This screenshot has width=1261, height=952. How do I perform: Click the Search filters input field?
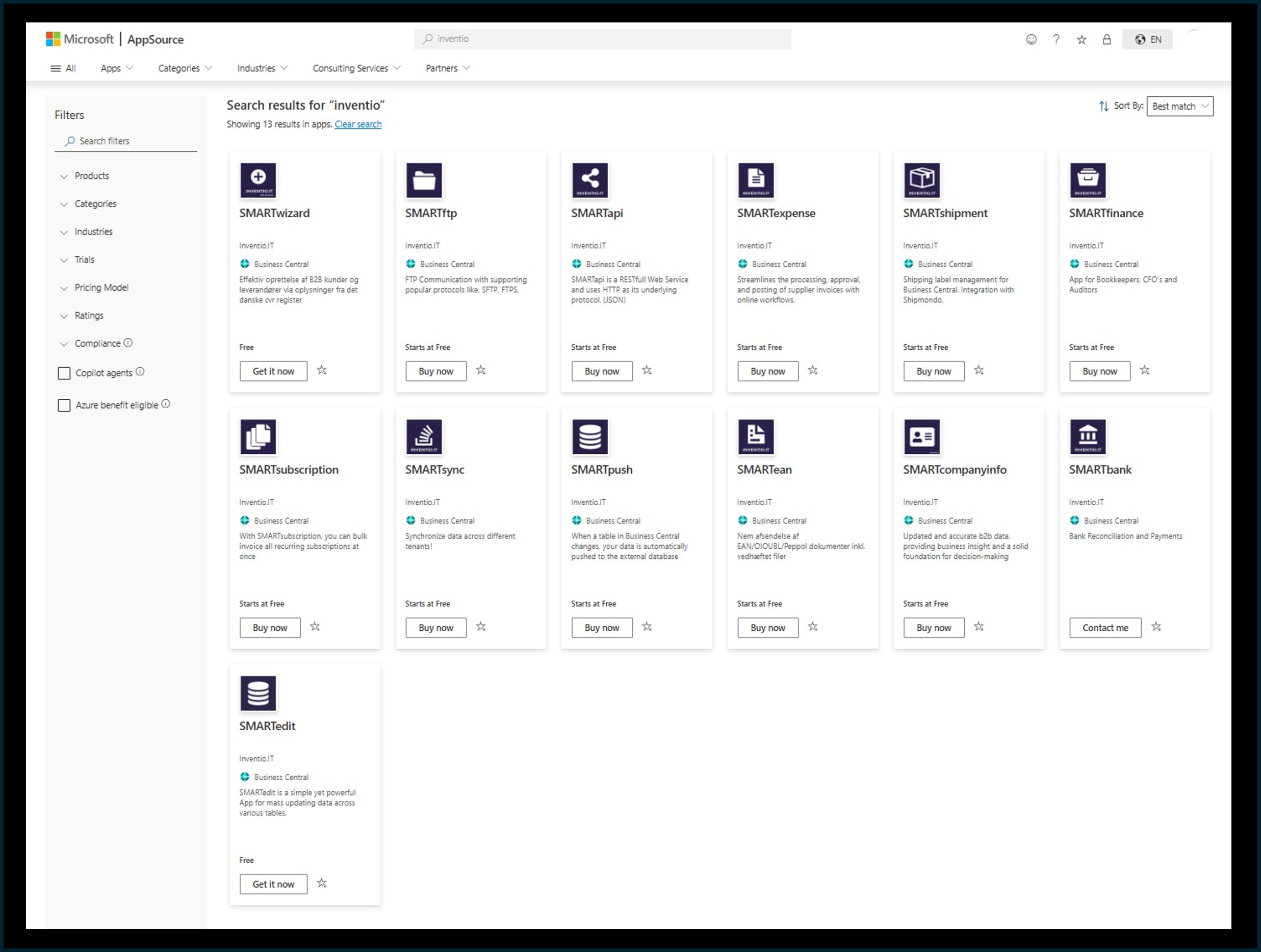click(x=125, y=141)
